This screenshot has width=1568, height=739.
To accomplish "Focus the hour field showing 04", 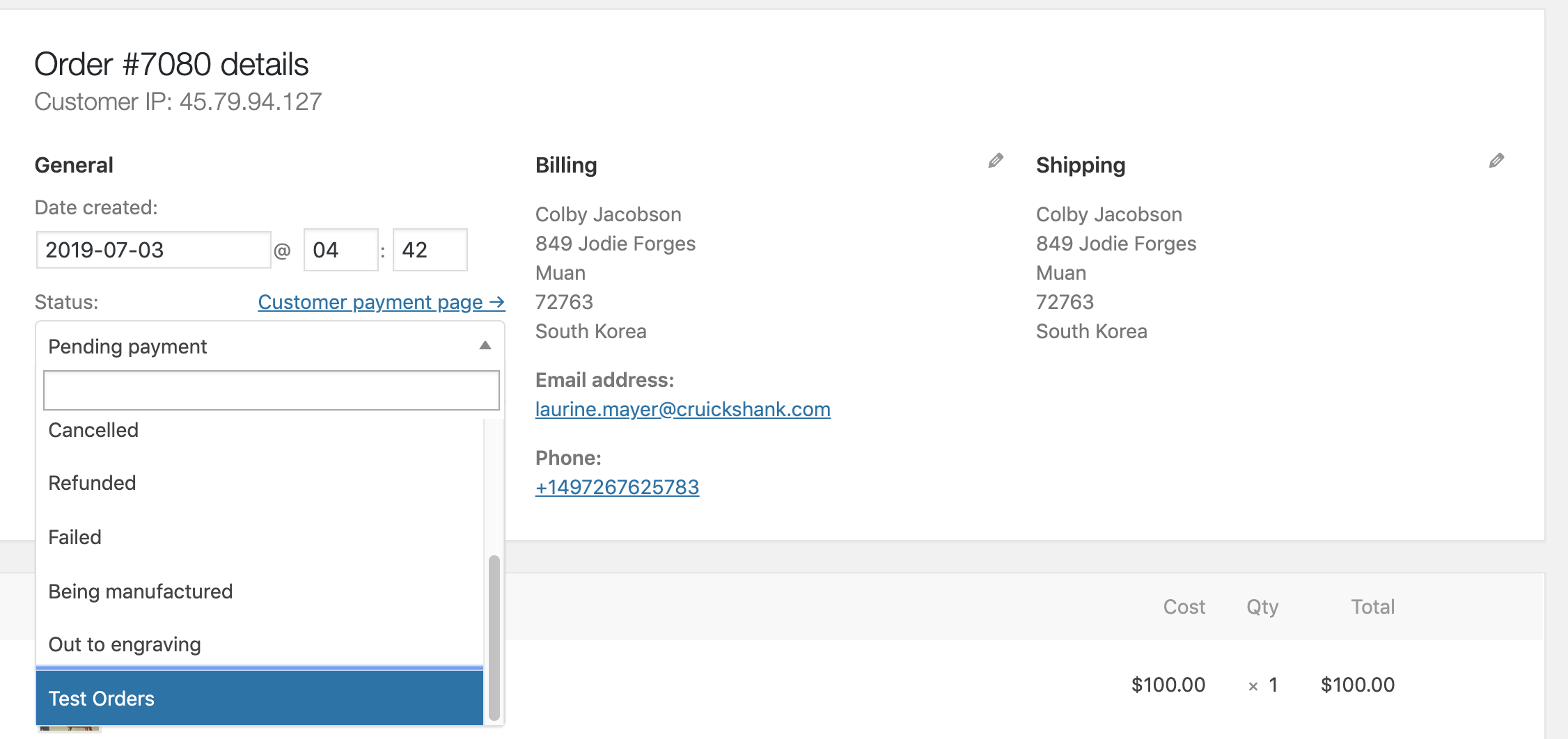I will (340, 250).
